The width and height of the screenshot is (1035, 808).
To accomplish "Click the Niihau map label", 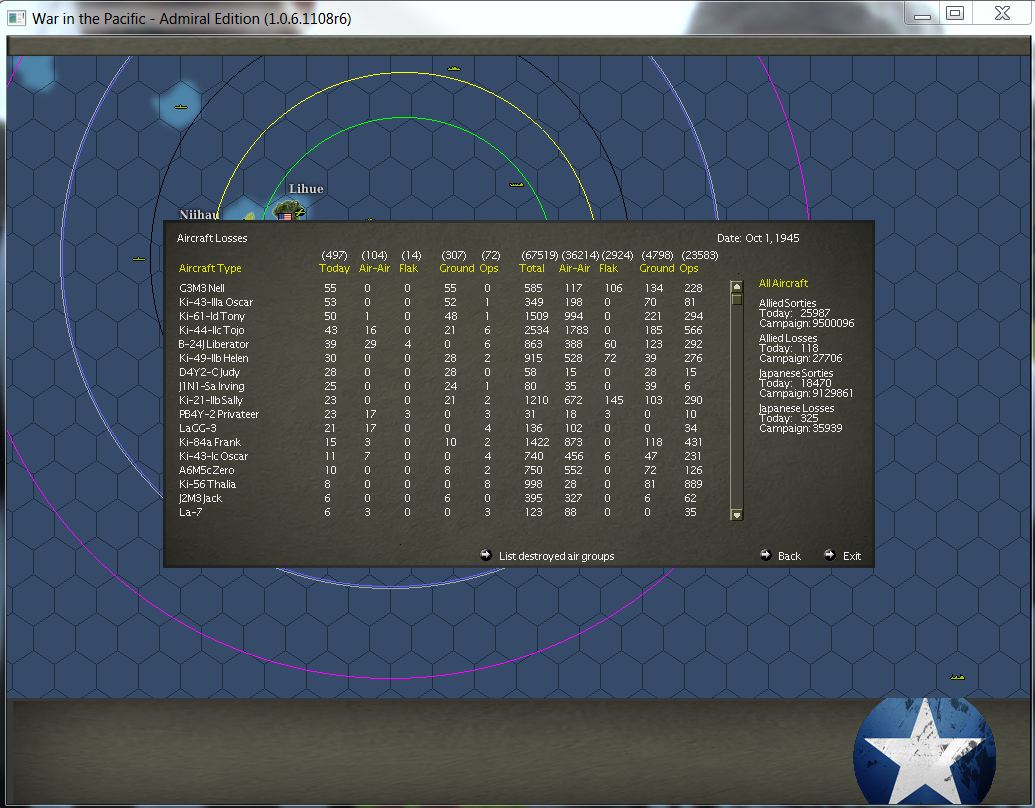I will point(199,215).
